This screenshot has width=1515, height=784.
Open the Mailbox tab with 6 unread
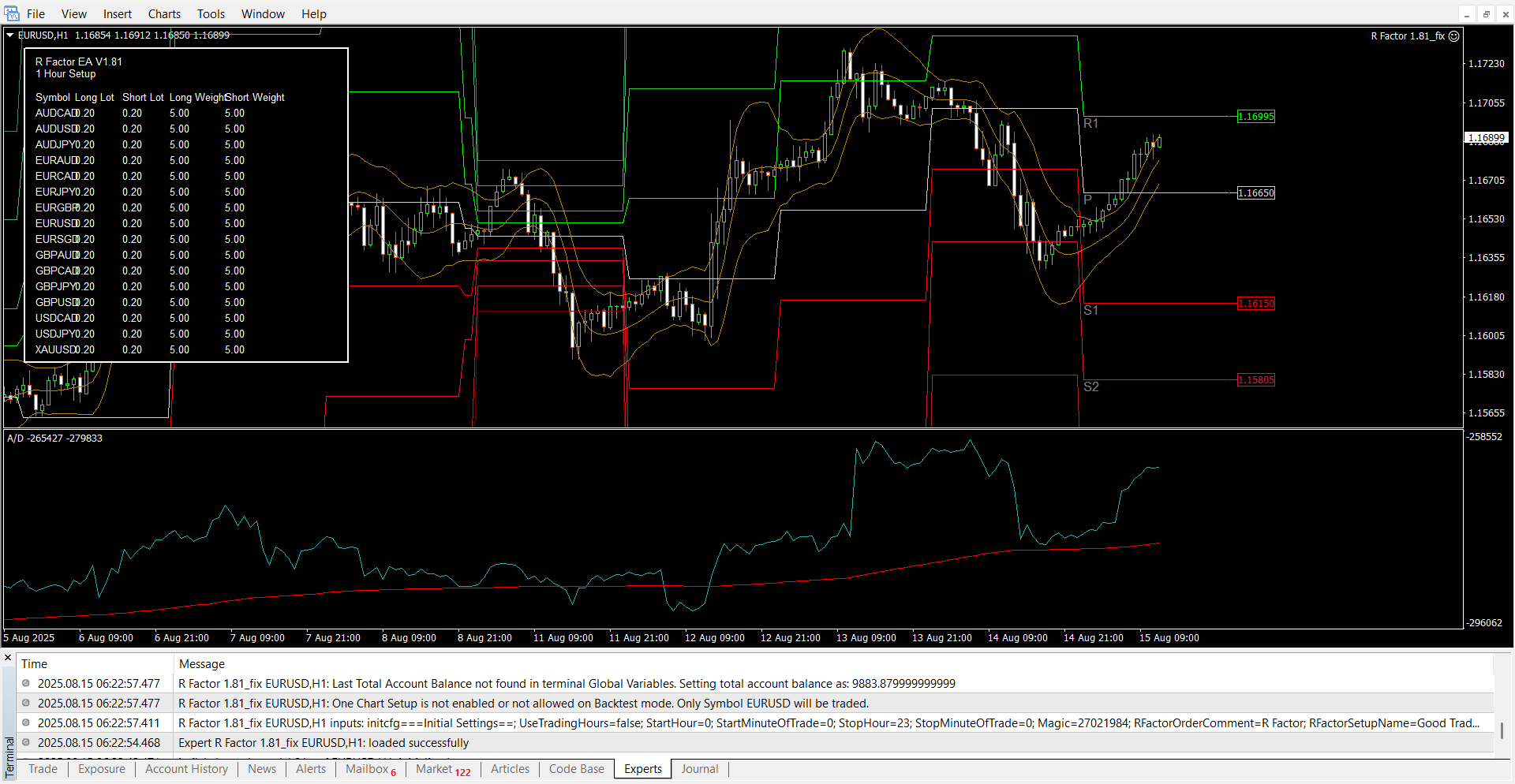click(370, 769)
